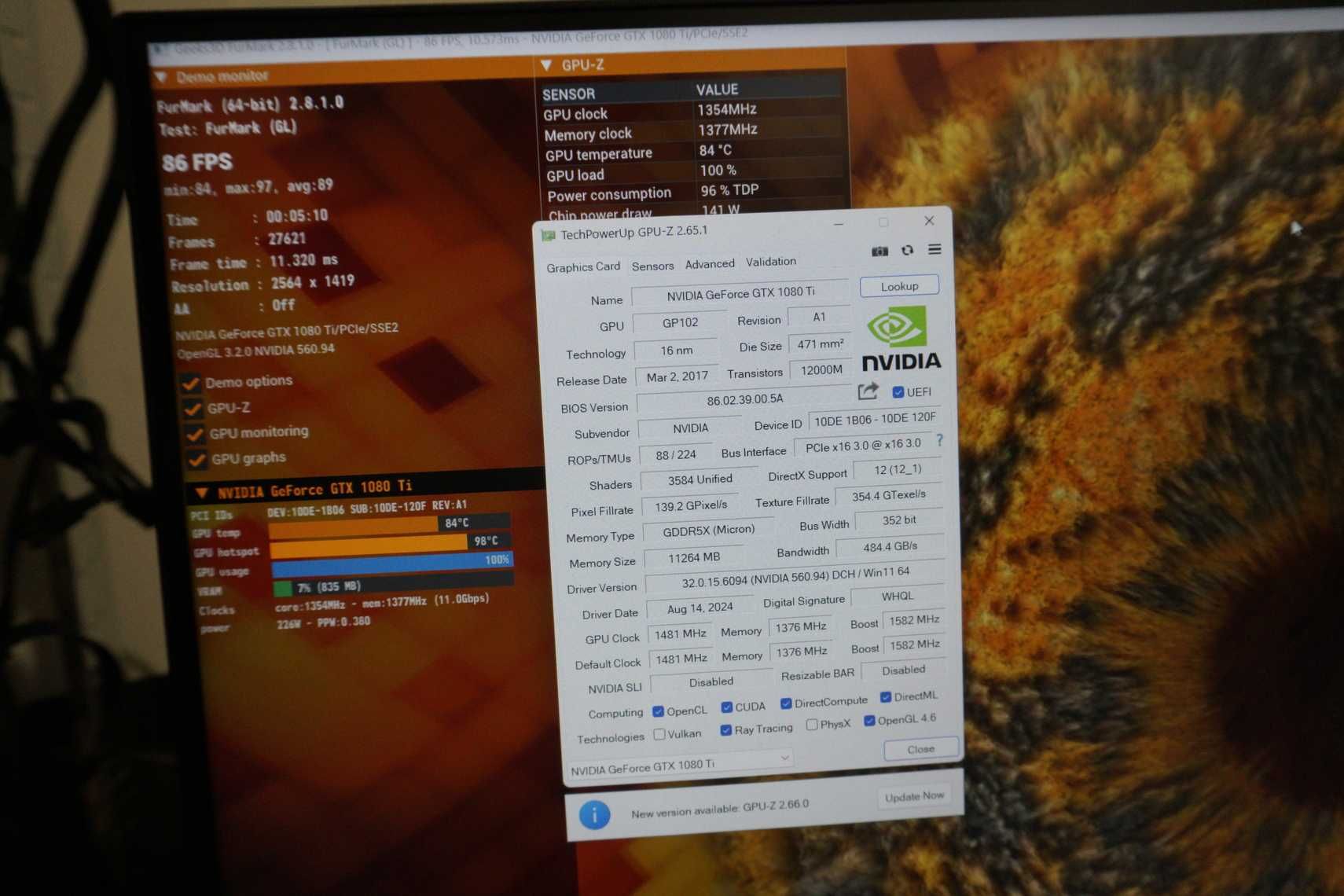Click the 'SENSOR' column header in overlay

click(569, 94)
